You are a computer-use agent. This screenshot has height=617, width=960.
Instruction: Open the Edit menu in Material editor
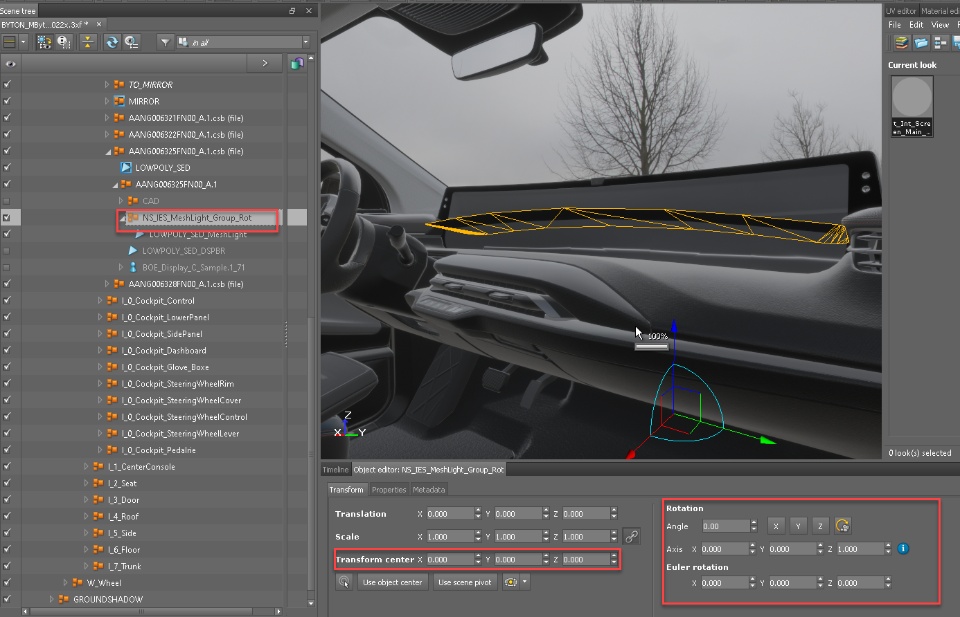click(x=916, y=25)
